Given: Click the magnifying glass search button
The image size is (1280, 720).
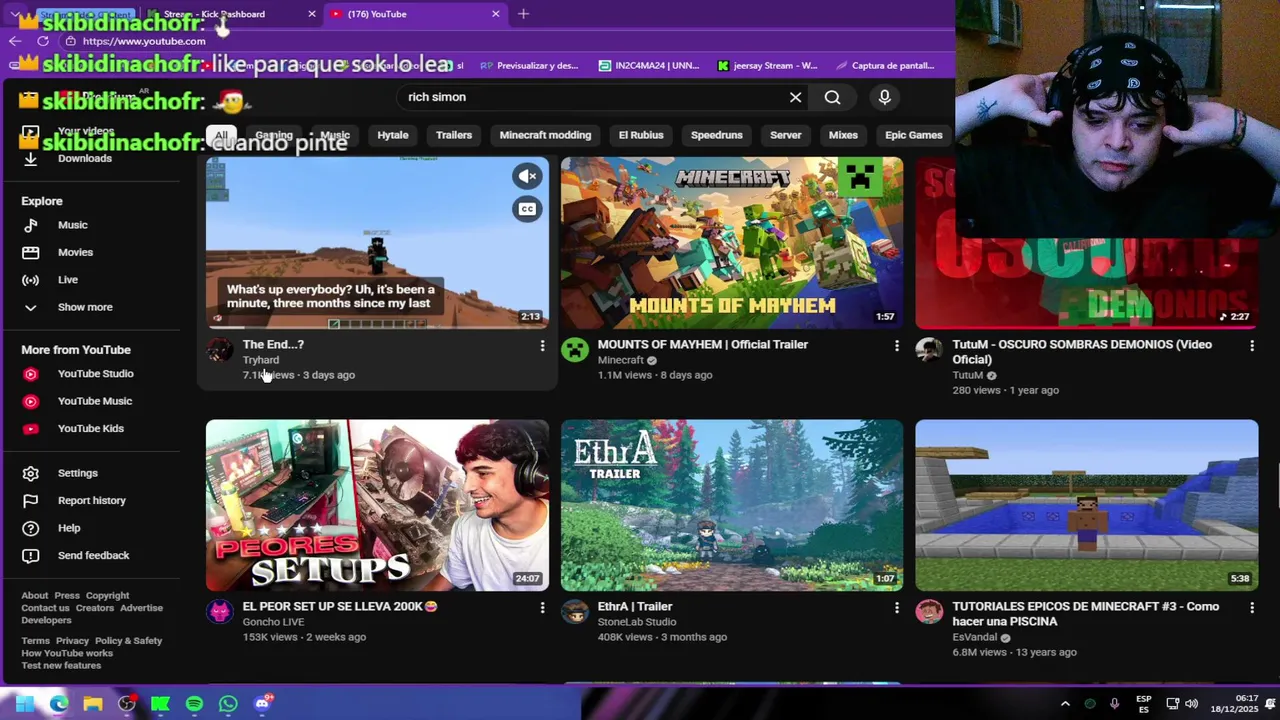Looking at the screenshot, I should 832,97.
